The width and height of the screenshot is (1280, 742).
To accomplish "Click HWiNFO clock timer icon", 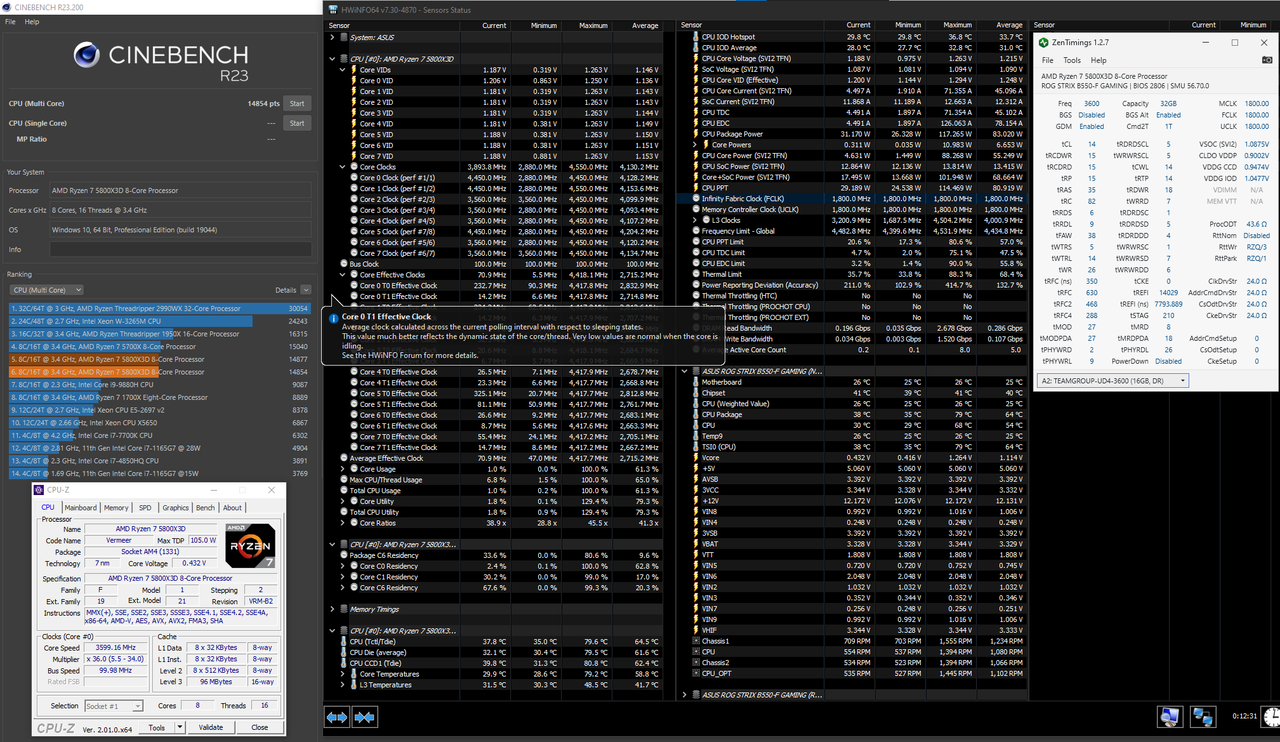I will [1270, 716].
